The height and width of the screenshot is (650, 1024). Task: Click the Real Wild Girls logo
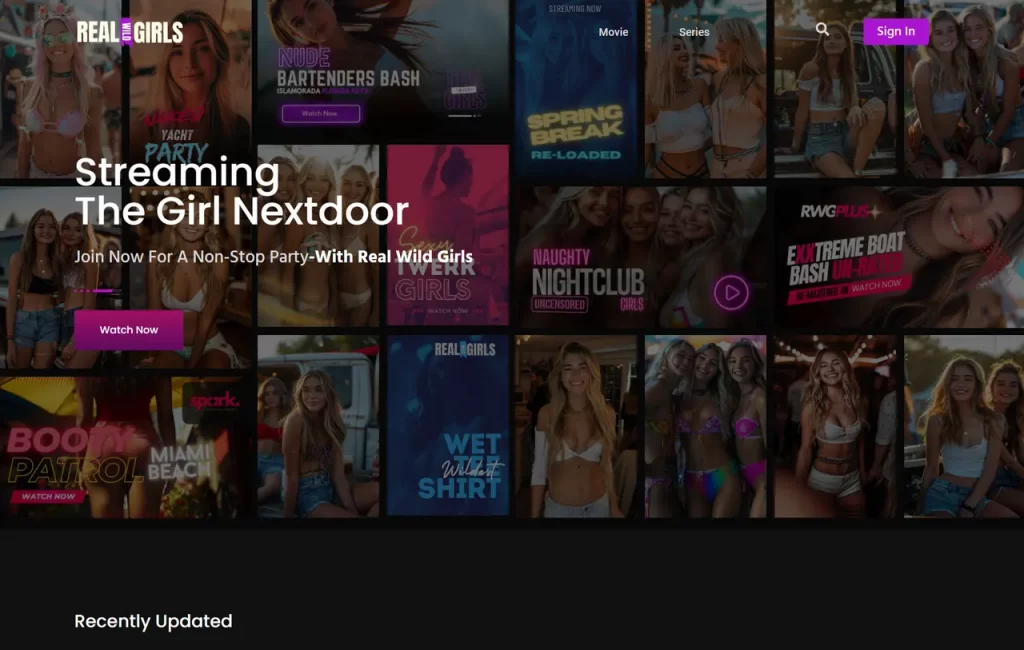pos(130,31)
